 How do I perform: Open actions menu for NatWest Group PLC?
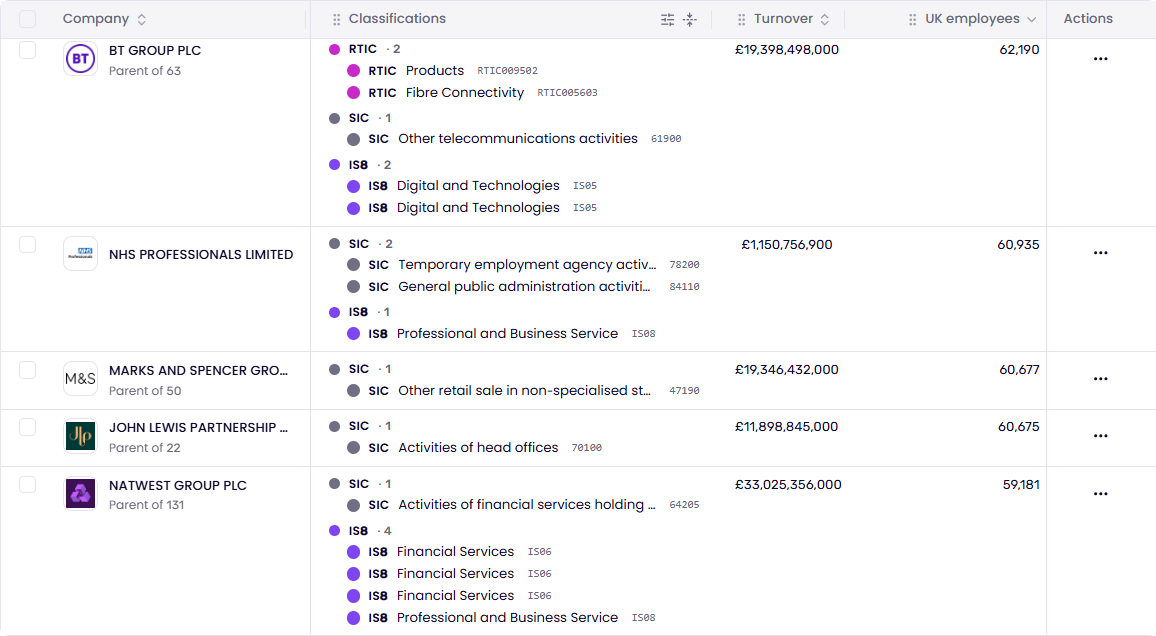[x=1101, y=494]
